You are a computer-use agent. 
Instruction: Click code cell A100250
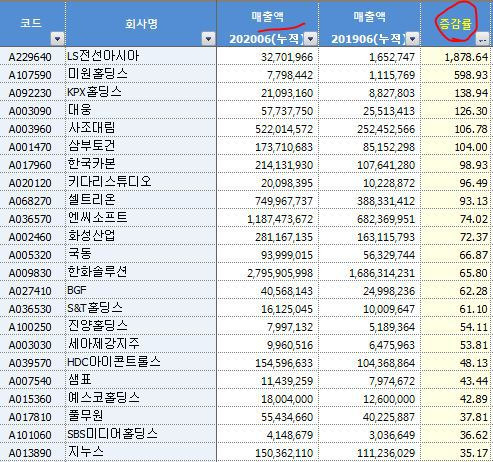pyautogui.click(x=30, y=327)
